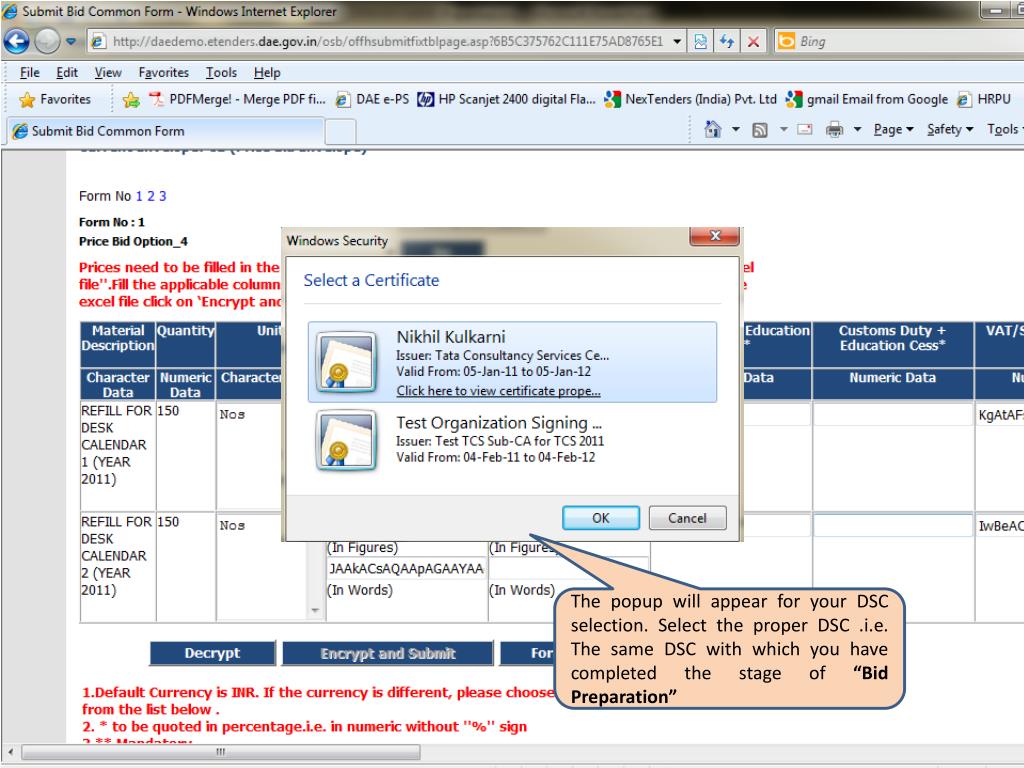Open DAE e-PS favorite bookmark
The width and height of the screenshot is (1024, 768).
point(372,99)
